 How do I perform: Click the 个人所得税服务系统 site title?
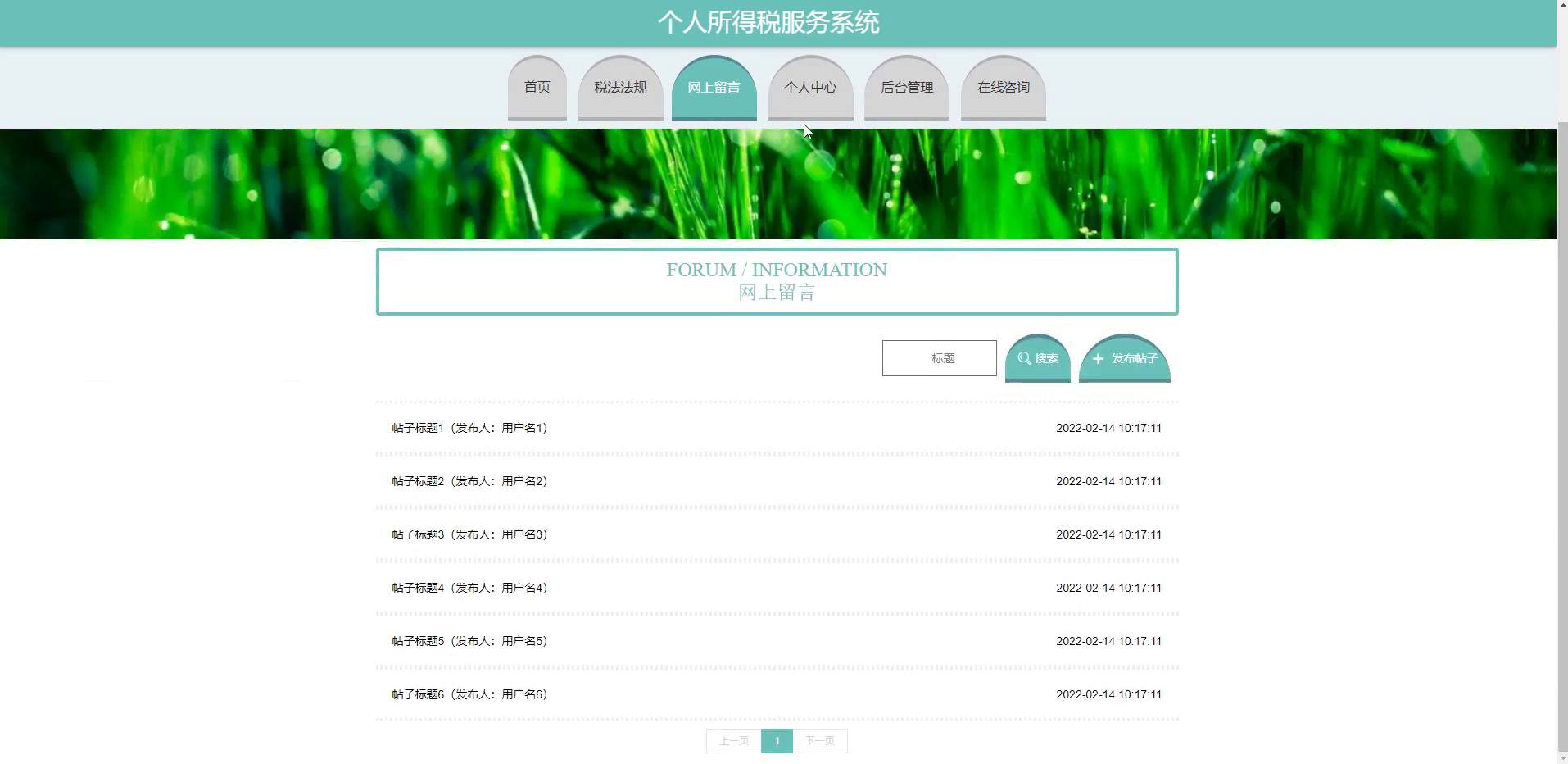(x=768, y=22)
